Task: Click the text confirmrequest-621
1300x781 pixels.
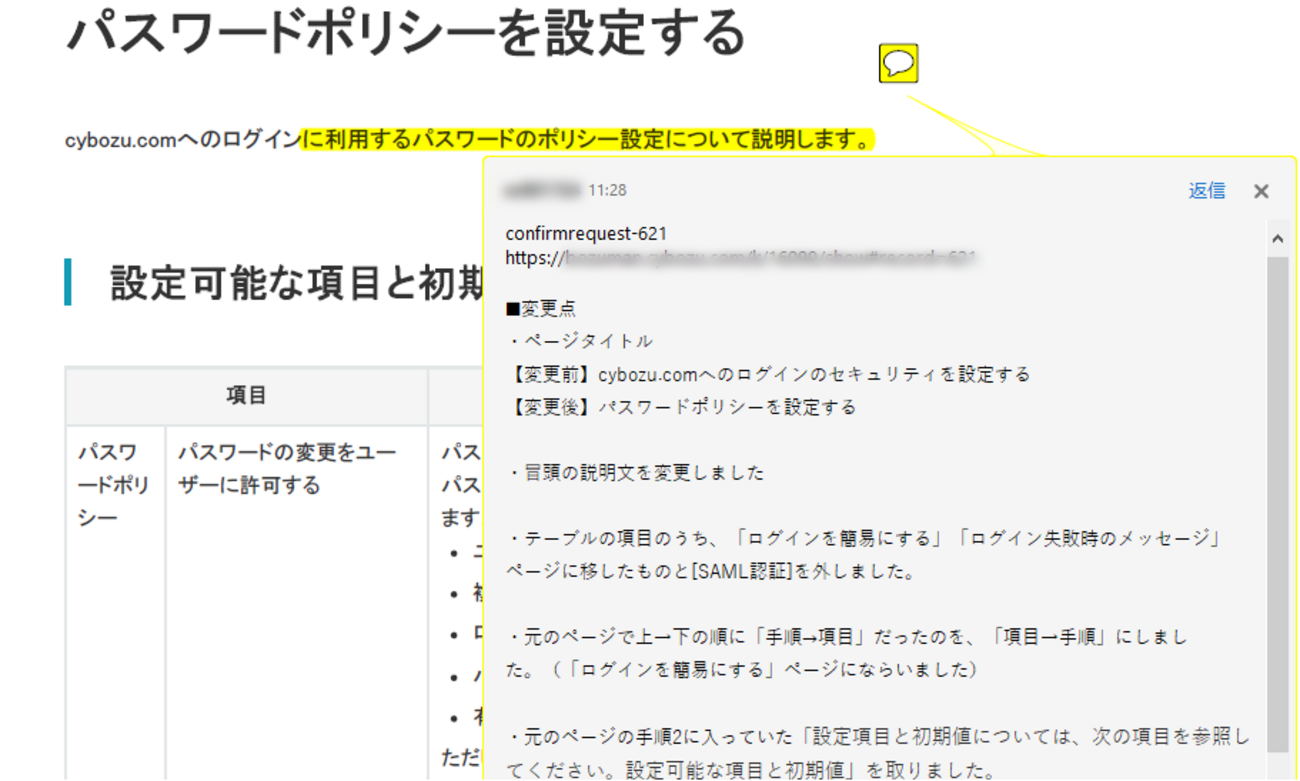Action: click(x=586, y=233)
